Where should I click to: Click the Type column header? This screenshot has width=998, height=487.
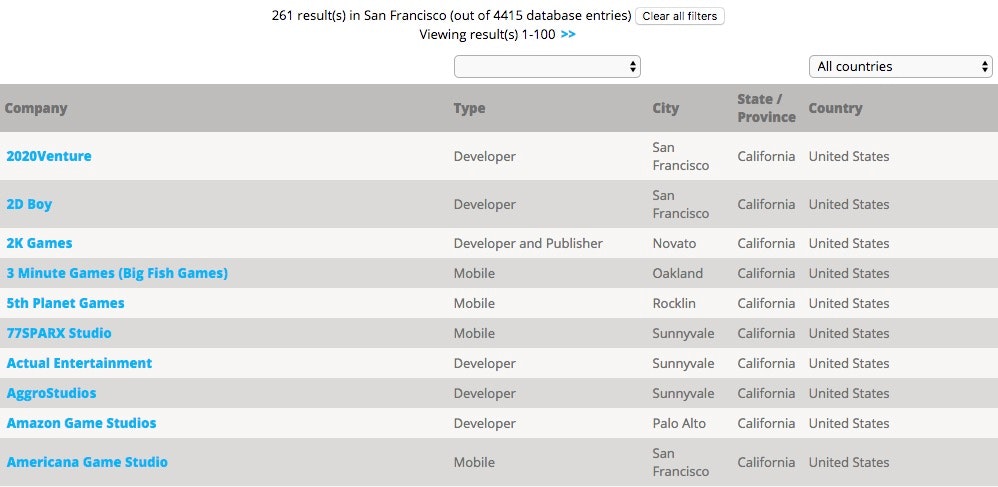pos(470,108)
